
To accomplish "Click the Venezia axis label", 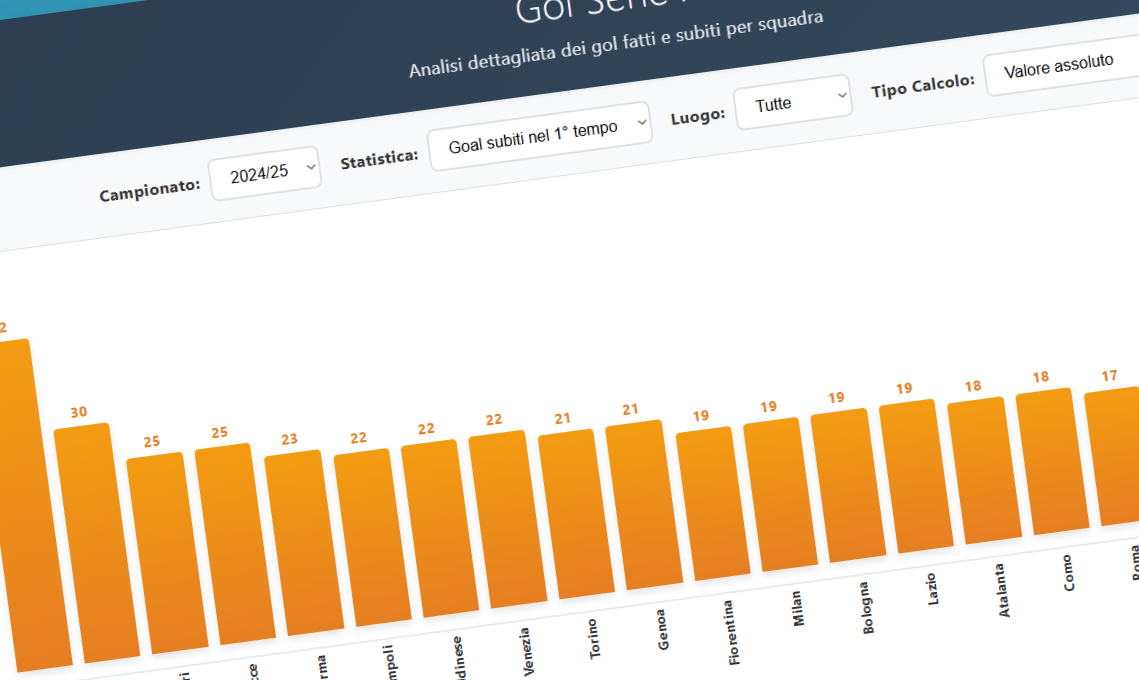I will 527,651.
